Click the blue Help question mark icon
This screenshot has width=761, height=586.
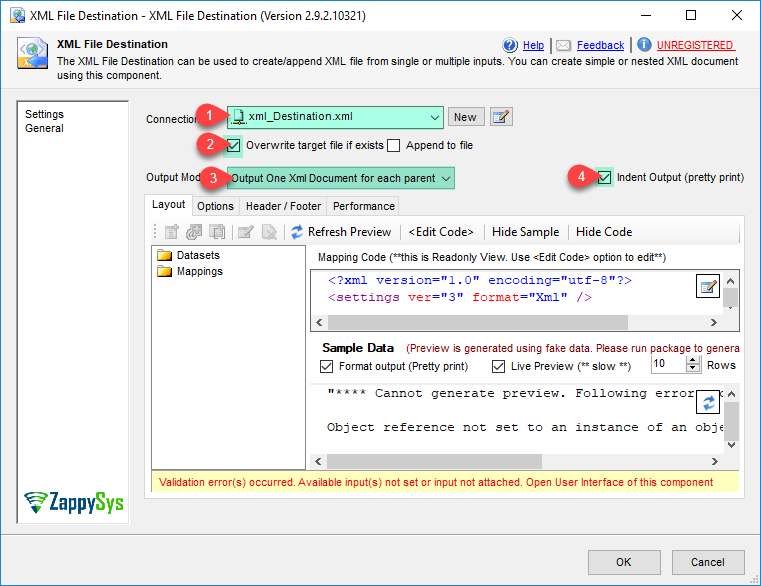510,45
